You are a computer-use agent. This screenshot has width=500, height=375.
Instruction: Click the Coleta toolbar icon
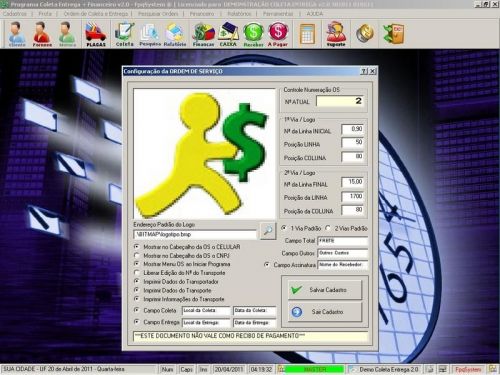tap(125, 34)
